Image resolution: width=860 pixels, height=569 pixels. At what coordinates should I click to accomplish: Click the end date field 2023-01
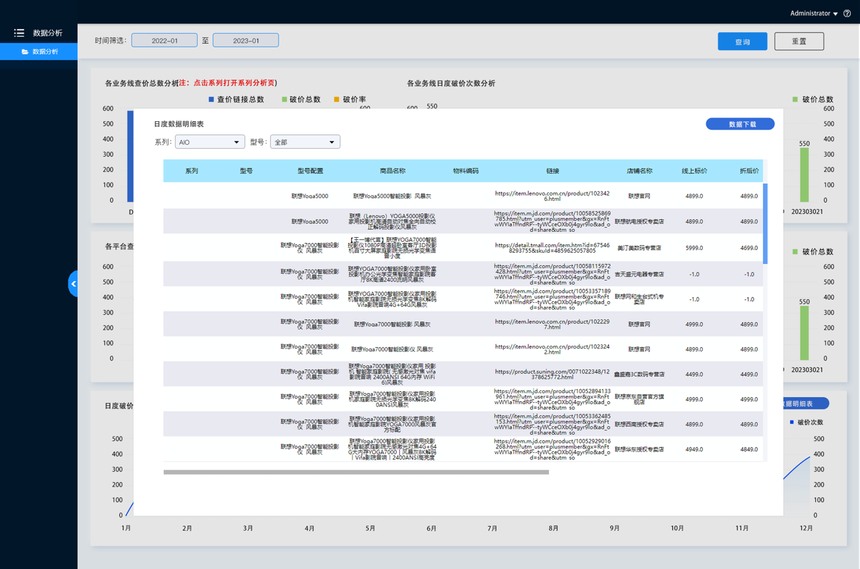point(246,41)
